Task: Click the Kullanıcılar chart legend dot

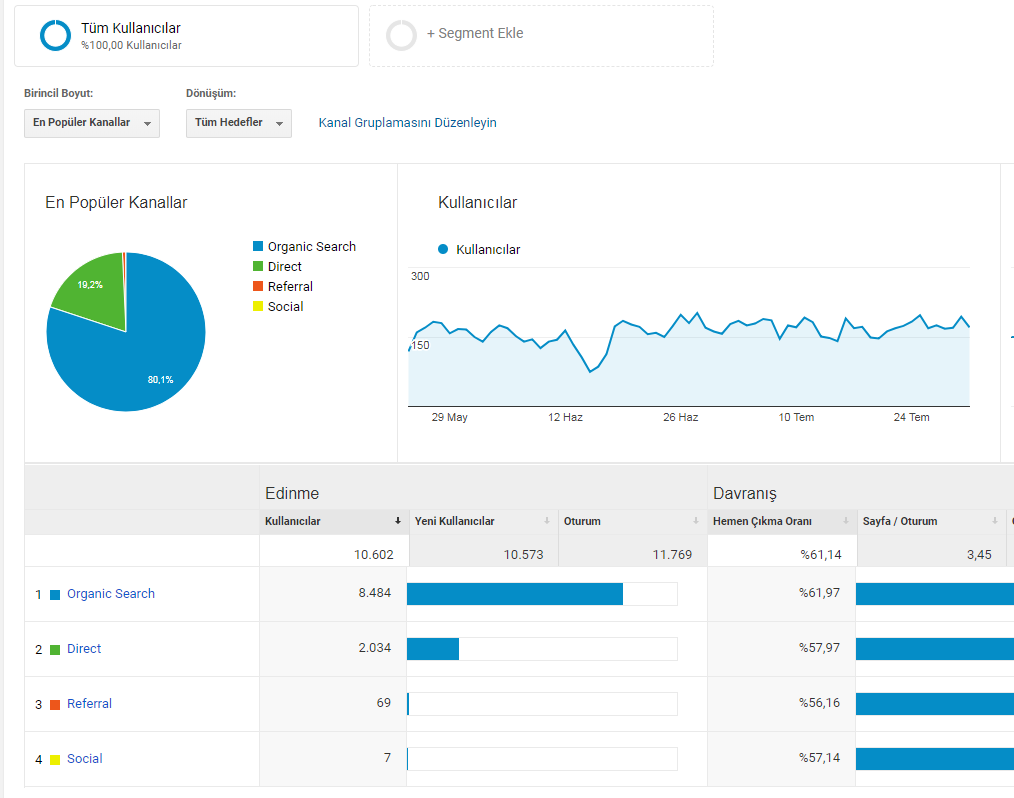Action: [x=443, y=249]
